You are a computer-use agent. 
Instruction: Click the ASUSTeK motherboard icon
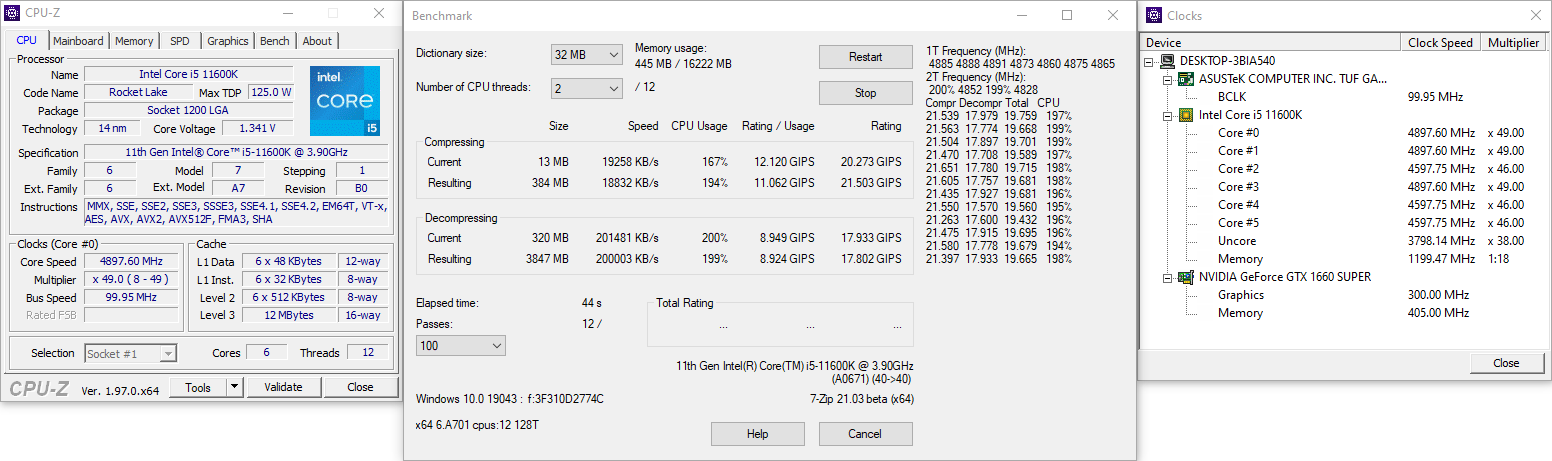coord(1187,79)
